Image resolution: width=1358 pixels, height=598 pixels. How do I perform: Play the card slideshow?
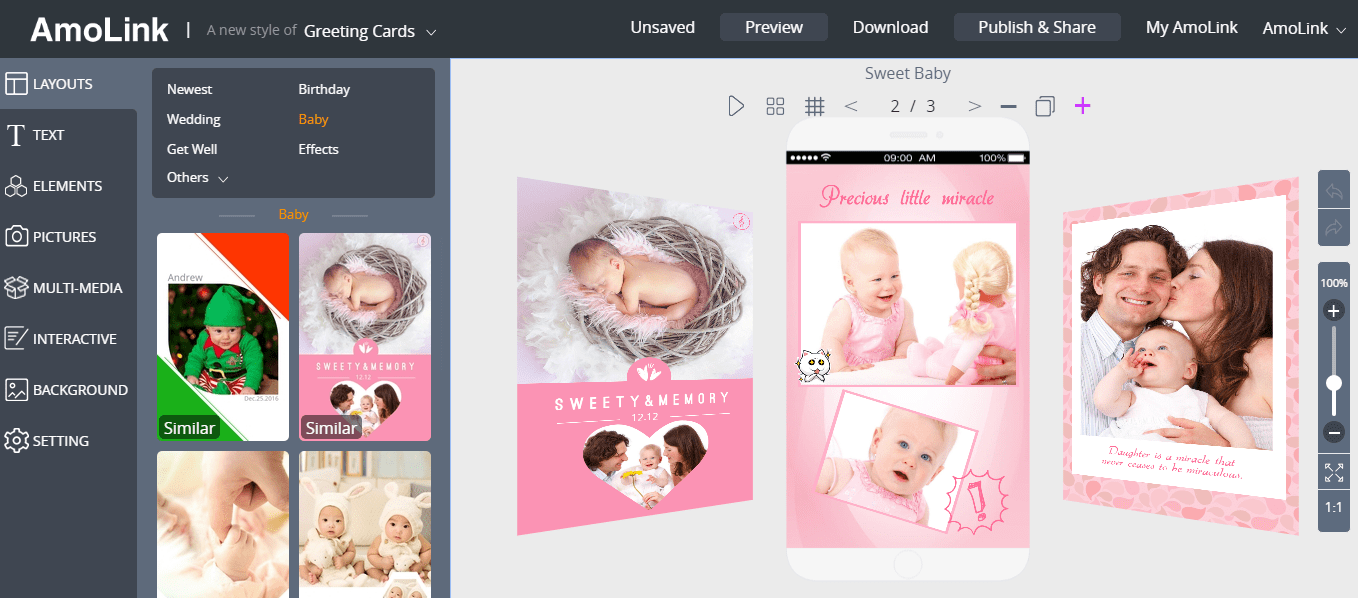[x=736, y=106]
